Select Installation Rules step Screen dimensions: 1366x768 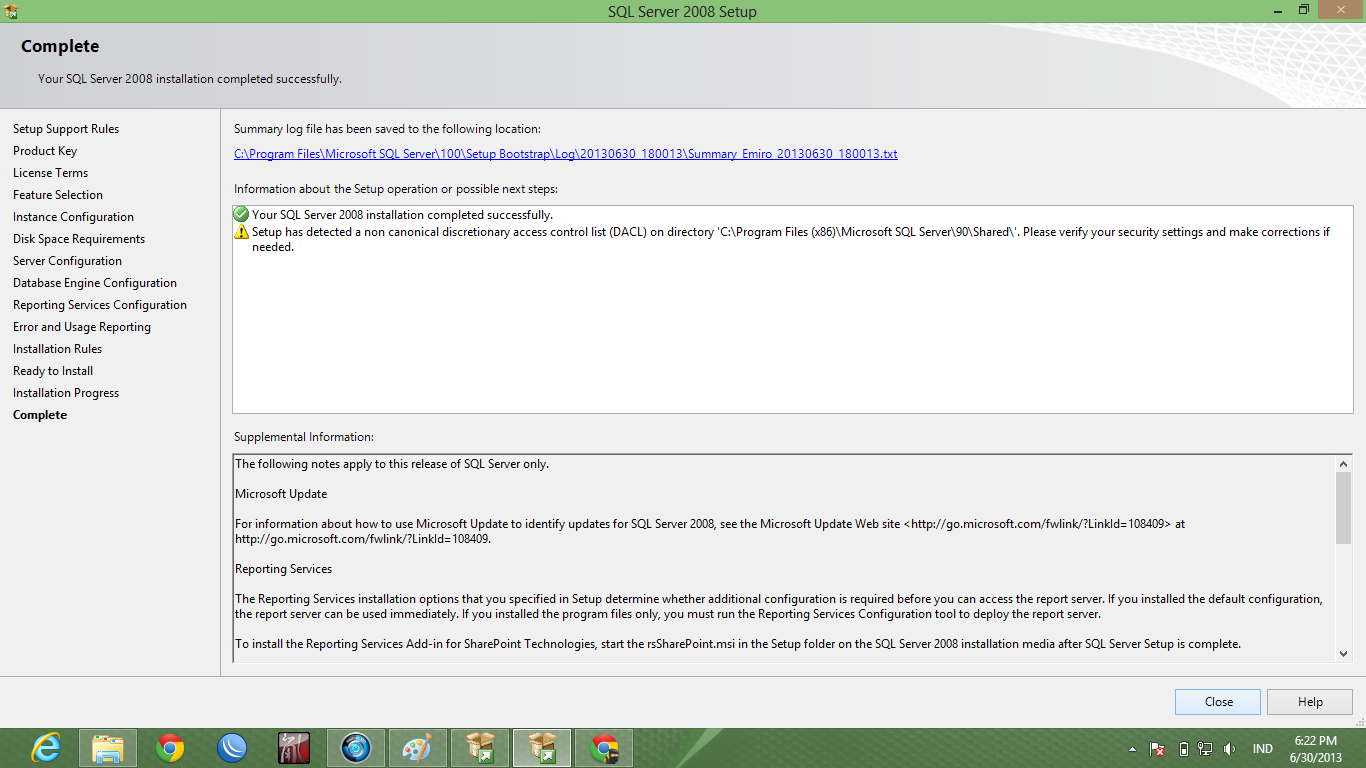click(58, 349)
